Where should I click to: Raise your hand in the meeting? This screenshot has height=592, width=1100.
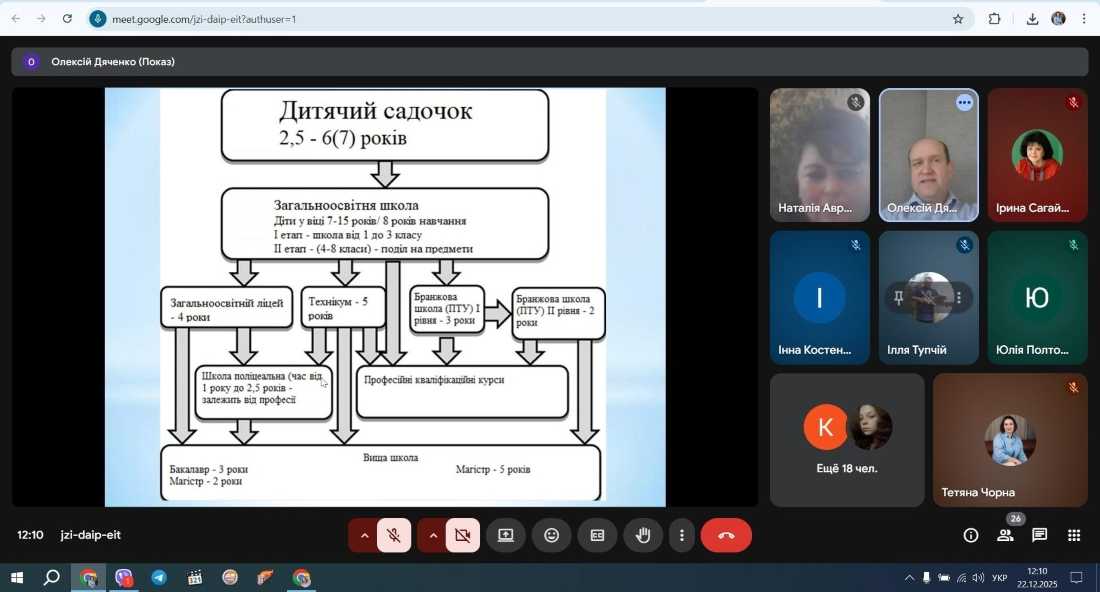pyautogui.click(x=643, y=535)
